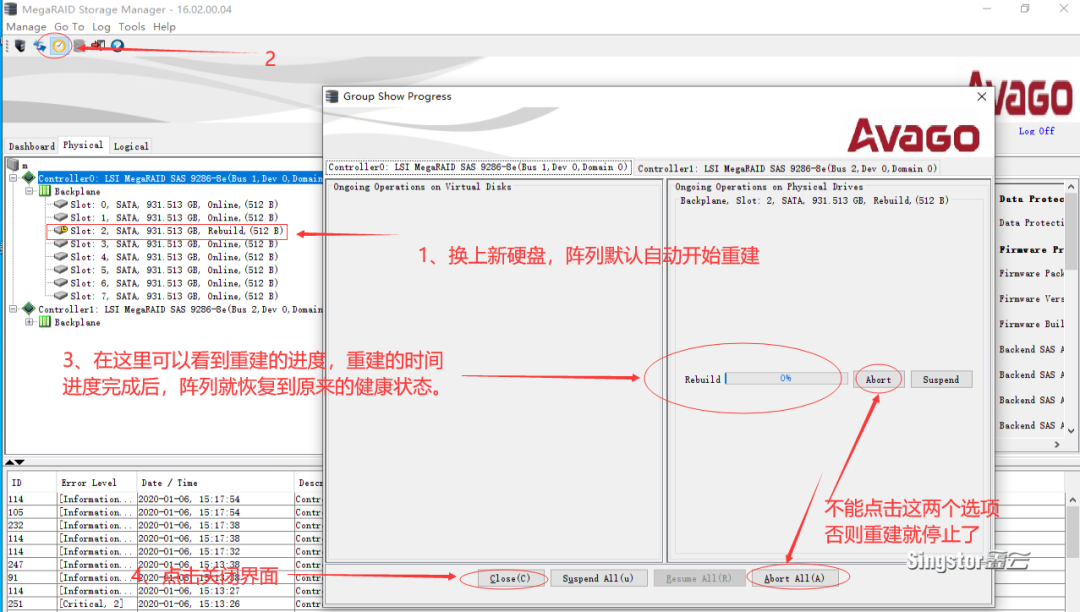This screenshot has height=612, width=1080.
Task: Click the Controller0 green chip icon
Action: pyautogui.click(x=28, y=178)
